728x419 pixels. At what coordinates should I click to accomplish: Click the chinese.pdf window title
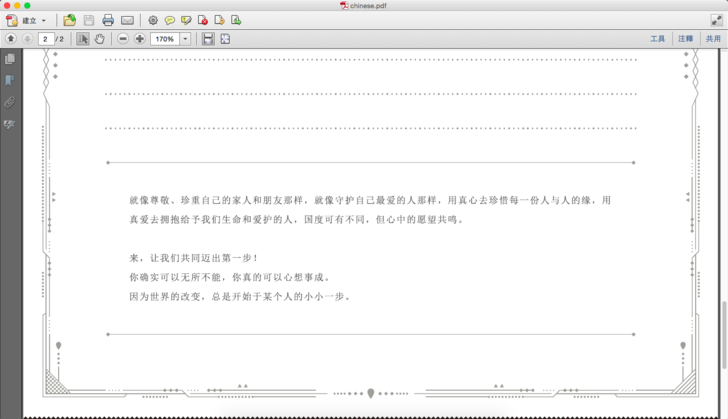coord(368,6)
